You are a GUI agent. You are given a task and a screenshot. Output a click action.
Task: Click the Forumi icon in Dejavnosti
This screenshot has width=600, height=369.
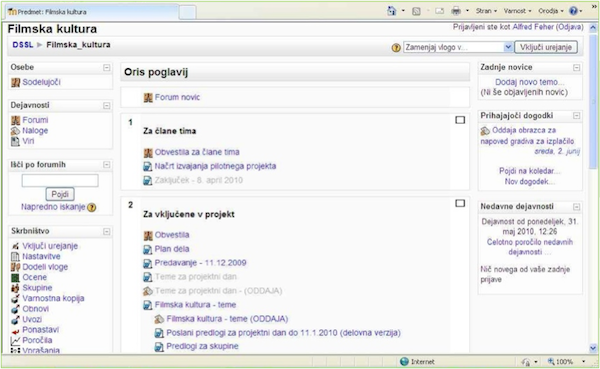[x=15, y=120]
